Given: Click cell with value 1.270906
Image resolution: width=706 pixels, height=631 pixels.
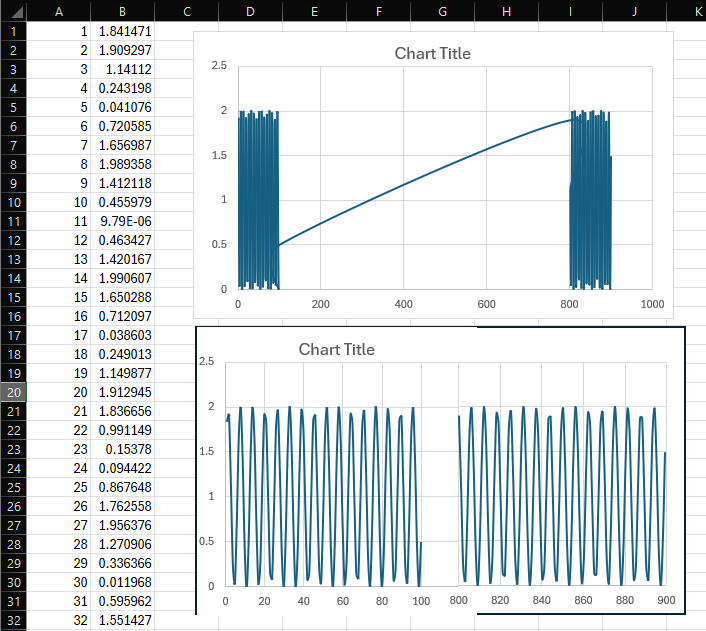Looking at the screenshot, I should [122, 544].
